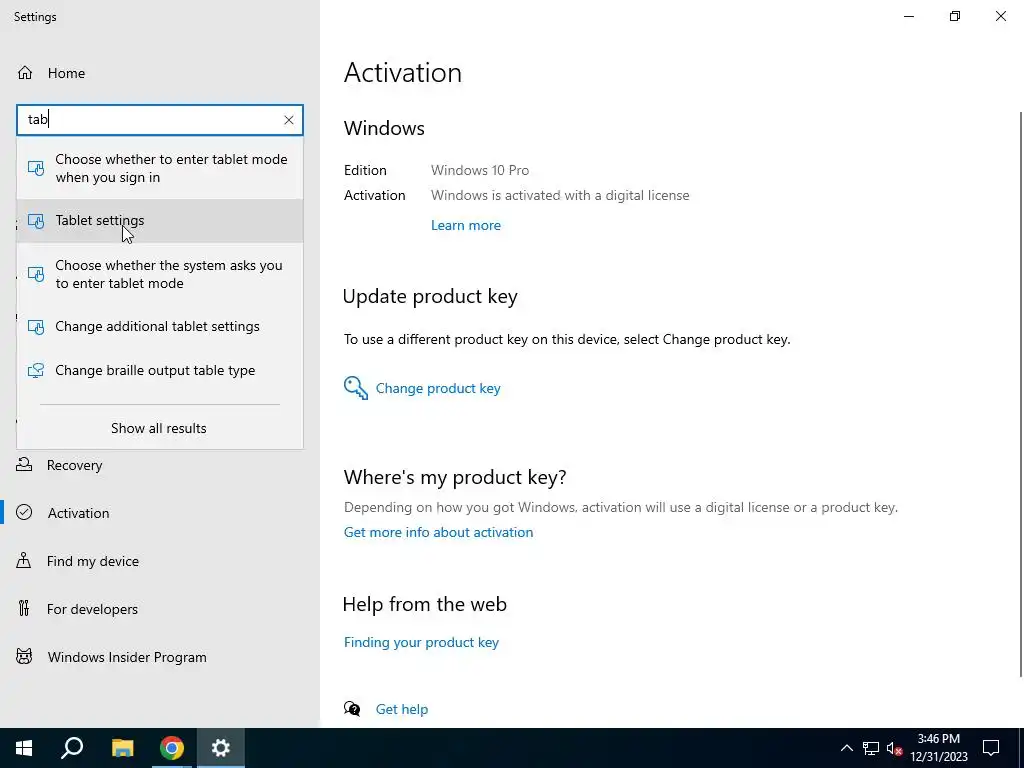Click icon beside braille output table result
The width and height of the screenshot is (1024, 768).
pos(36,370)
